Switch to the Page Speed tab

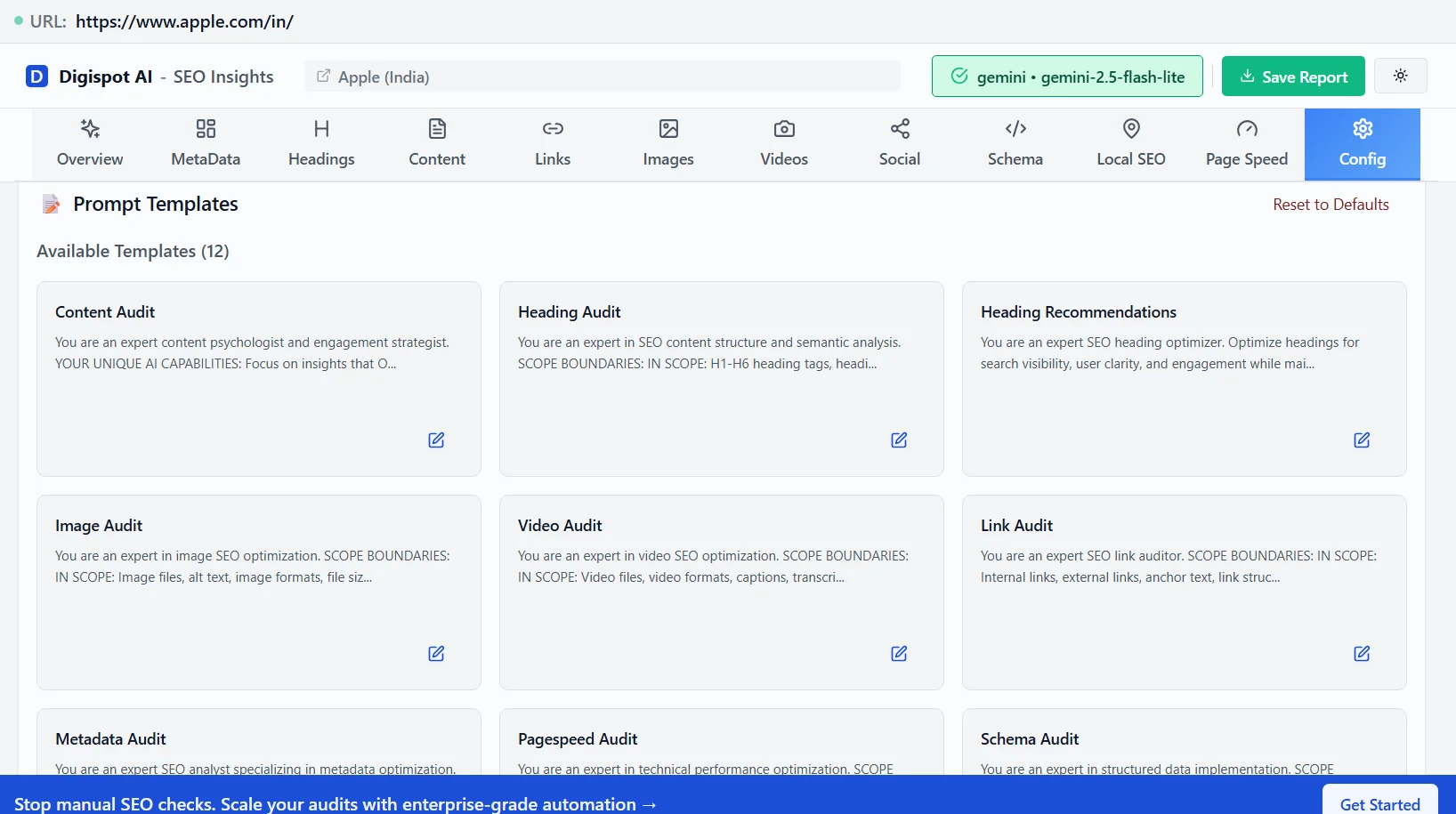coord(1247,144)
